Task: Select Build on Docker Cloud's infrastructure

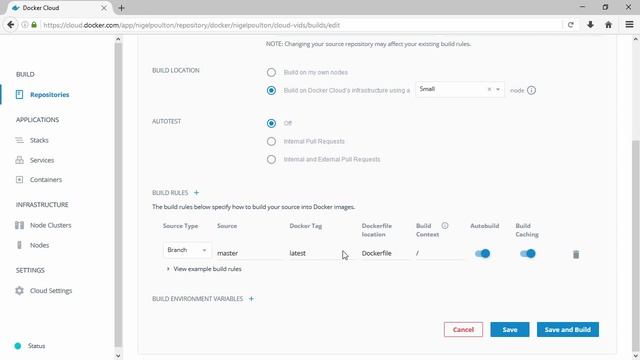Action: [271, 90]
